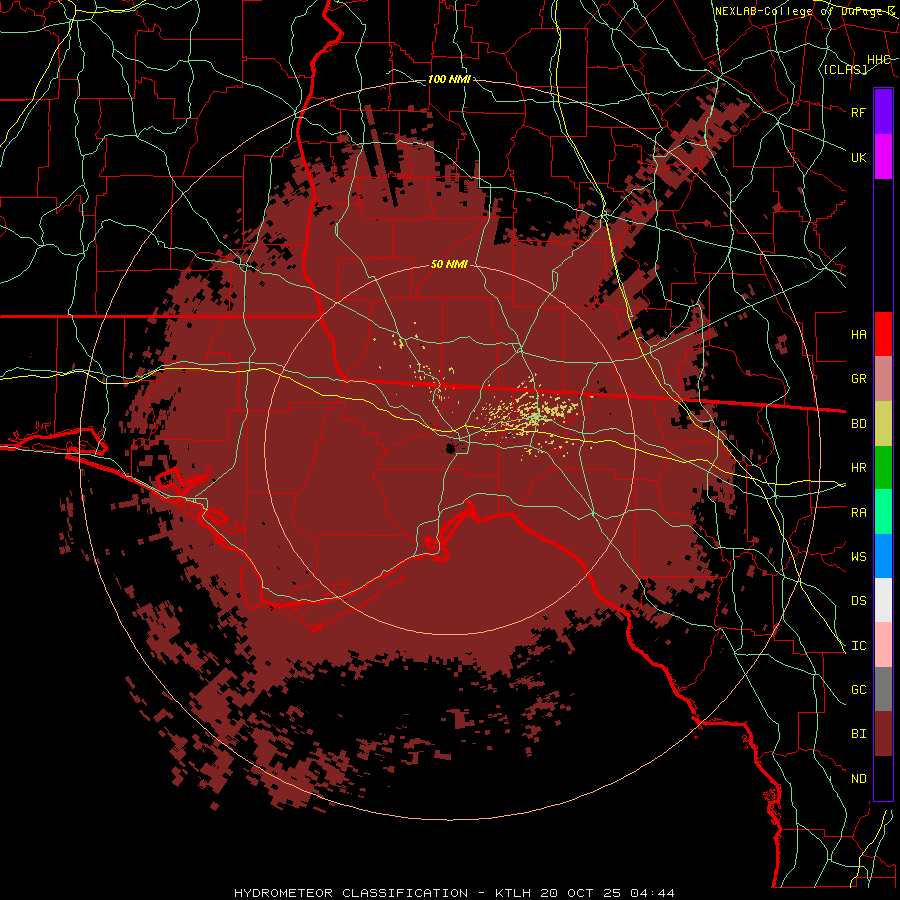
Task: Click the 100 NMI range ring label
Action: coord(449,79)
